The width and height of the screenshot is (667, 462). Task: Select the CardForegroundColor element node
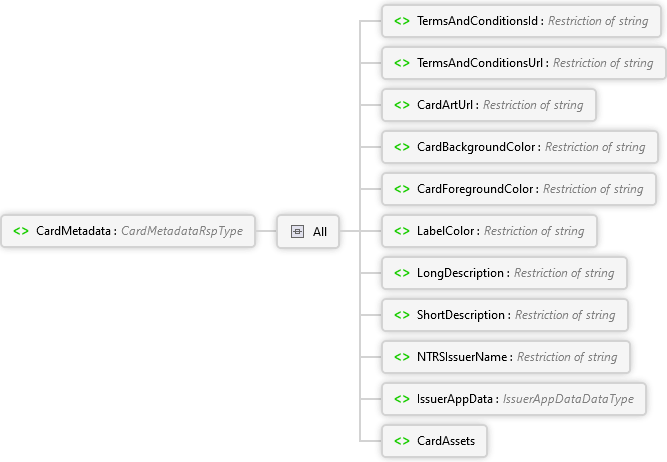(x=519, y=189)
